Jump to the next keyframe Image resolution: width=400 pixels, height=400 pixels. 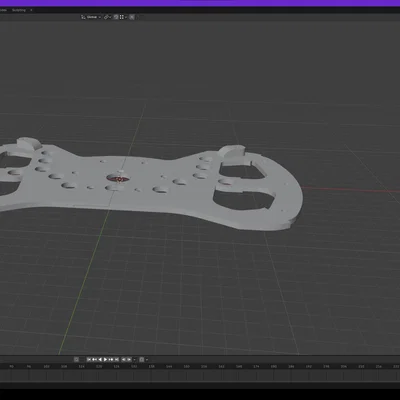111,359
